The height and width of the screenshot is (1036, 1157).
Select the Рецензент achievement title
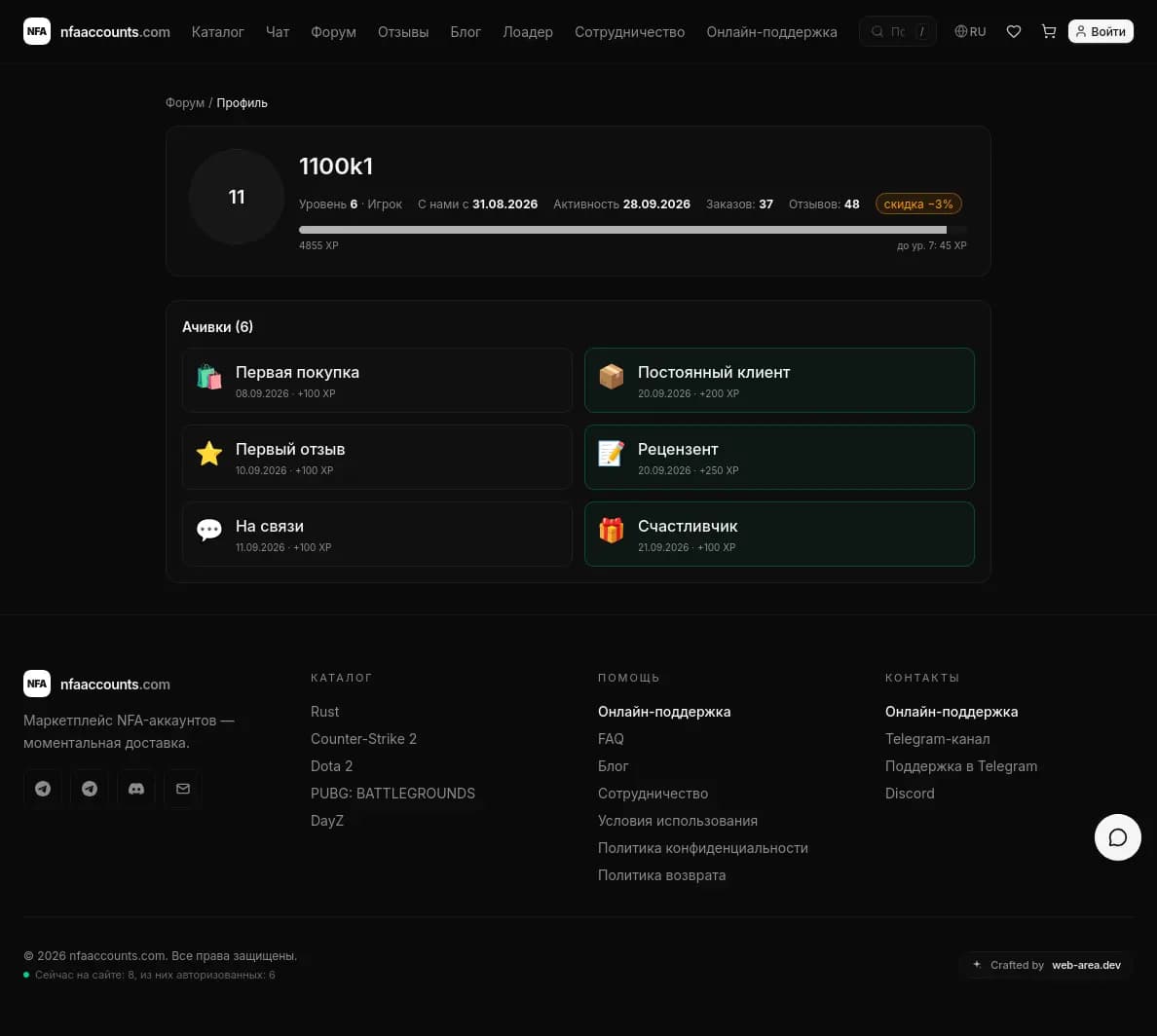tap(678, 450)
